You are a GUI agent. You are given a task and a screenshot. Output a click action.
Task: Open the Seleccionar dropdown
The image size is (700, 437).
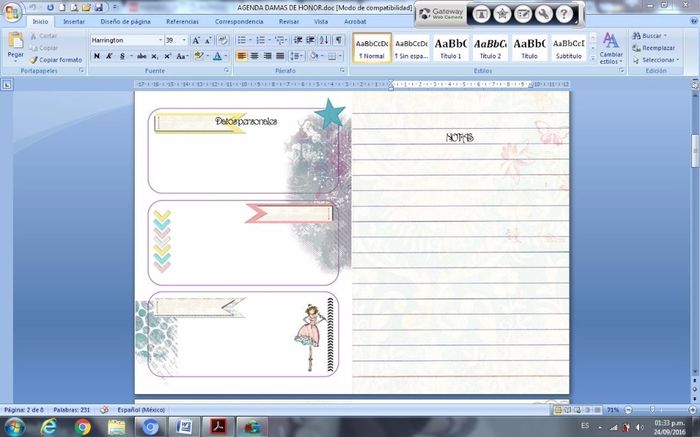pyautogui.click(x=656, y=60)
